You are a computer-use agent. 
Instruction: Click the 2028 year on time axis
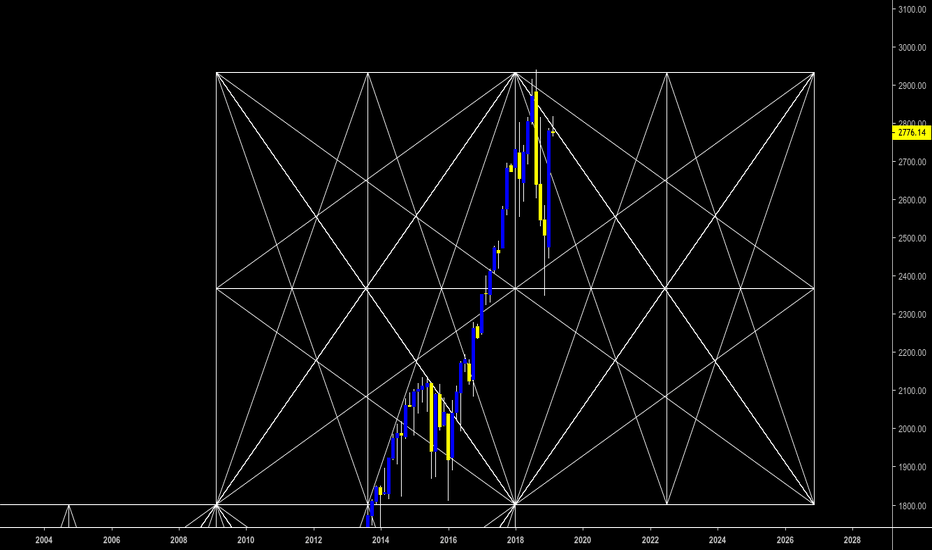point(852,540)
